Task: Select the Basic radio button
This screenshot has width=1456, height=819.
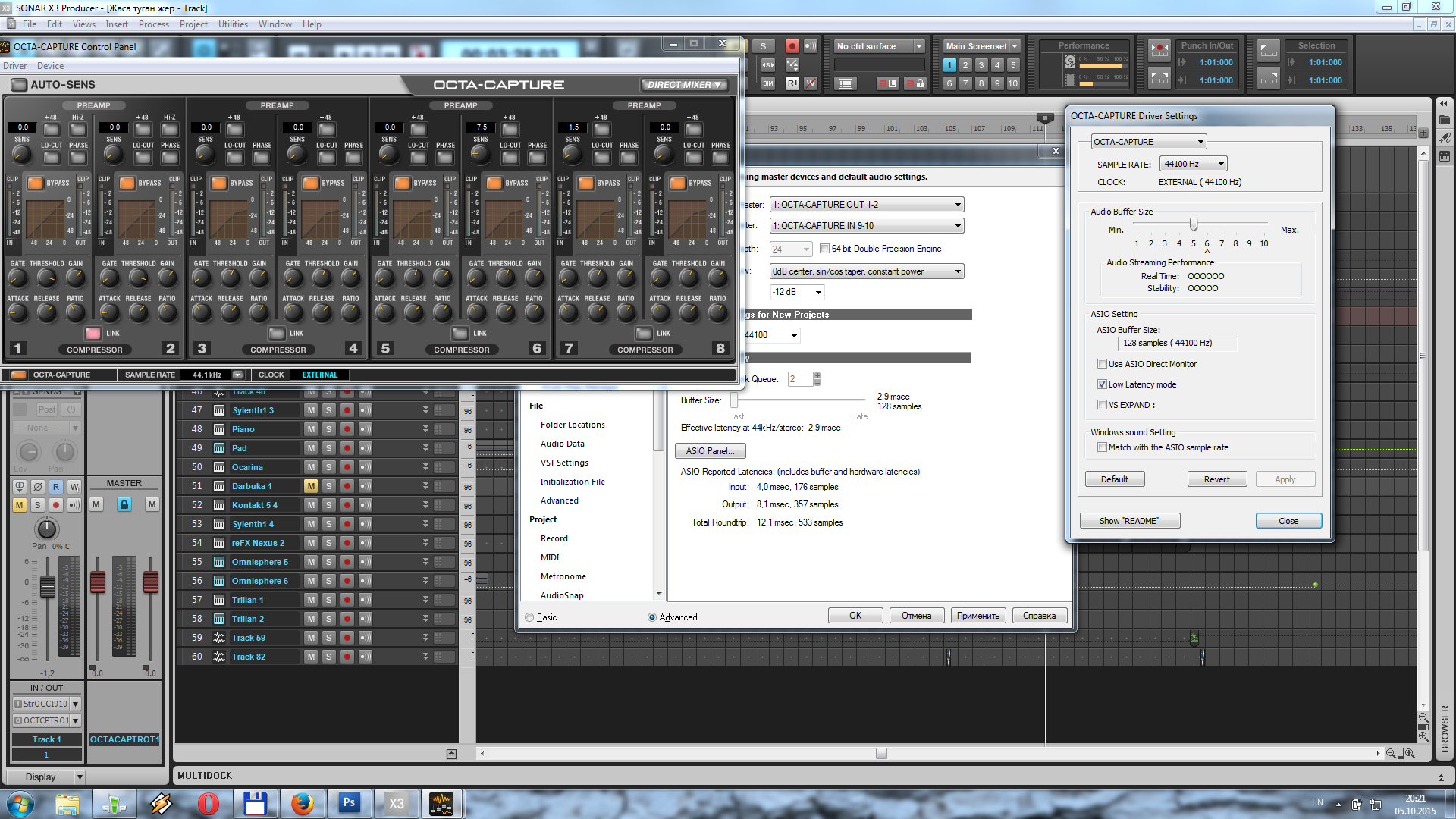Action: (529, 617)
